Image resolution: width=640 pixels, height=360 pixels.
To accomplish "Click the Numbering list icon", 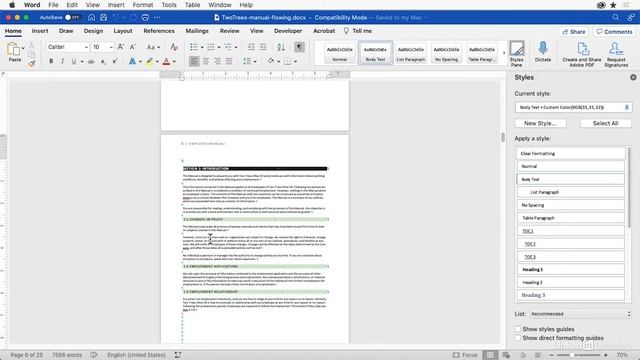I will [211, 47].
